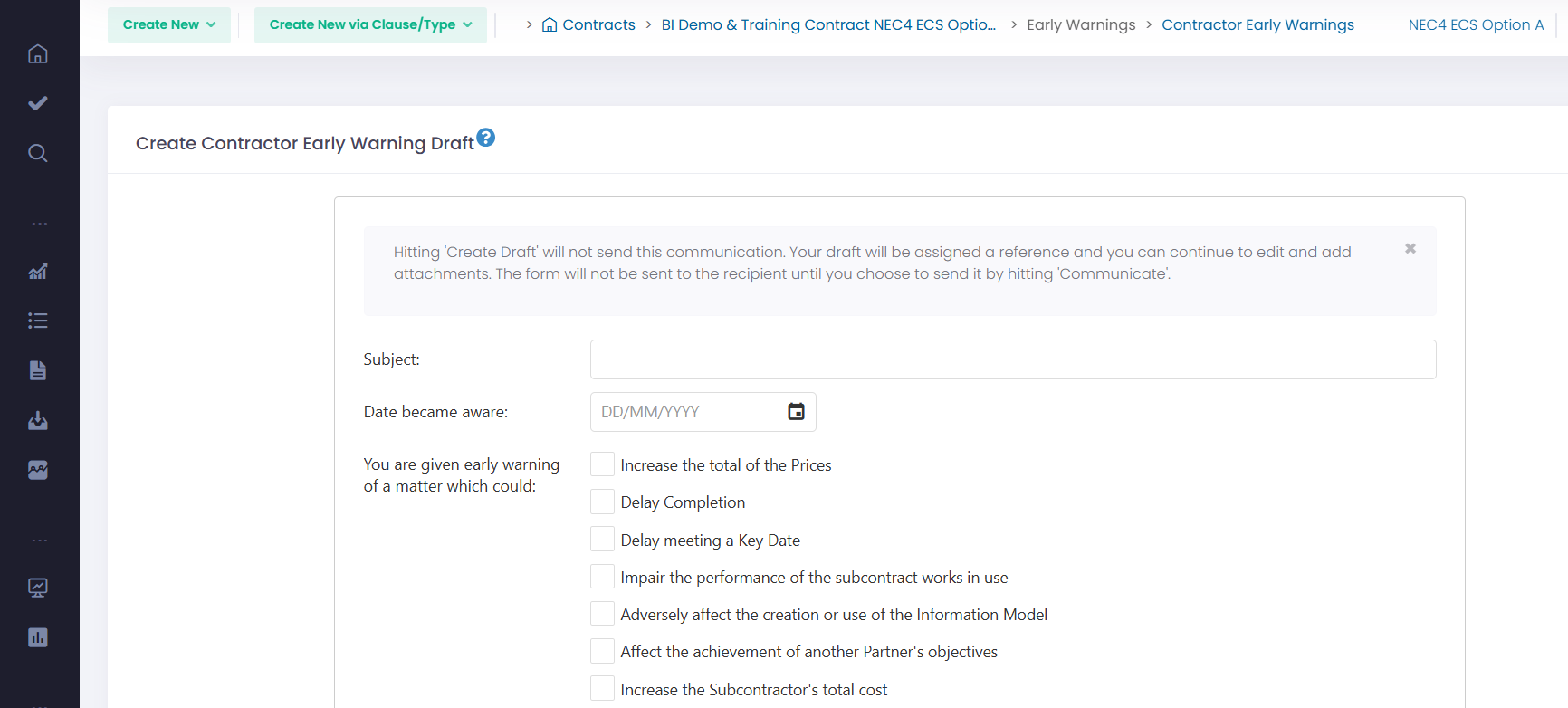Screen dimensions: 1568x708
Task: Click the NEC4 ECS Option A link
Action: [1476, 24]
